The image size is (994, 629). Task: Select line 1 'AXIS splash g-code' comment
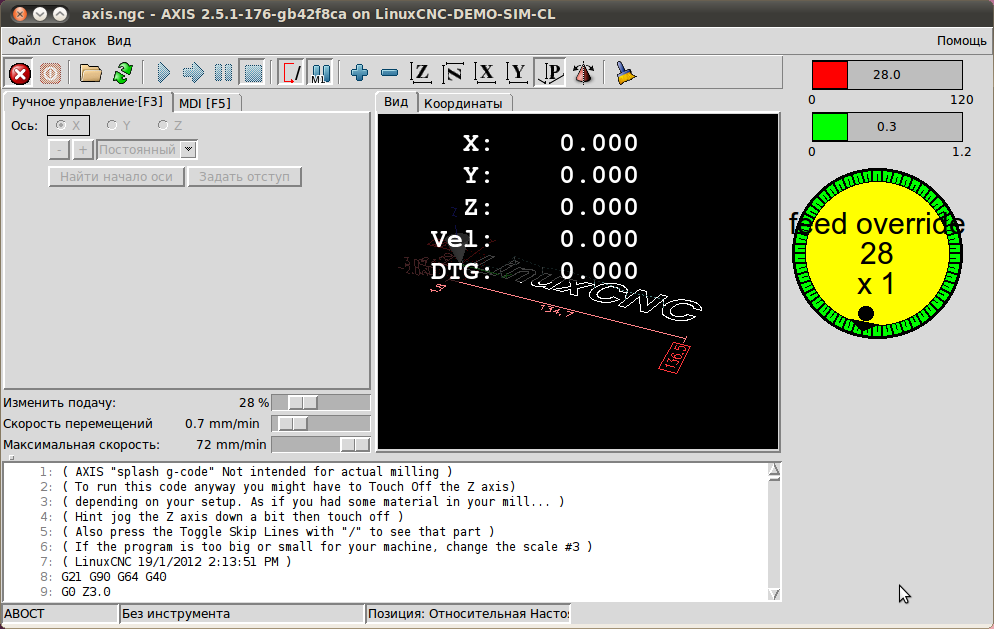257,472
